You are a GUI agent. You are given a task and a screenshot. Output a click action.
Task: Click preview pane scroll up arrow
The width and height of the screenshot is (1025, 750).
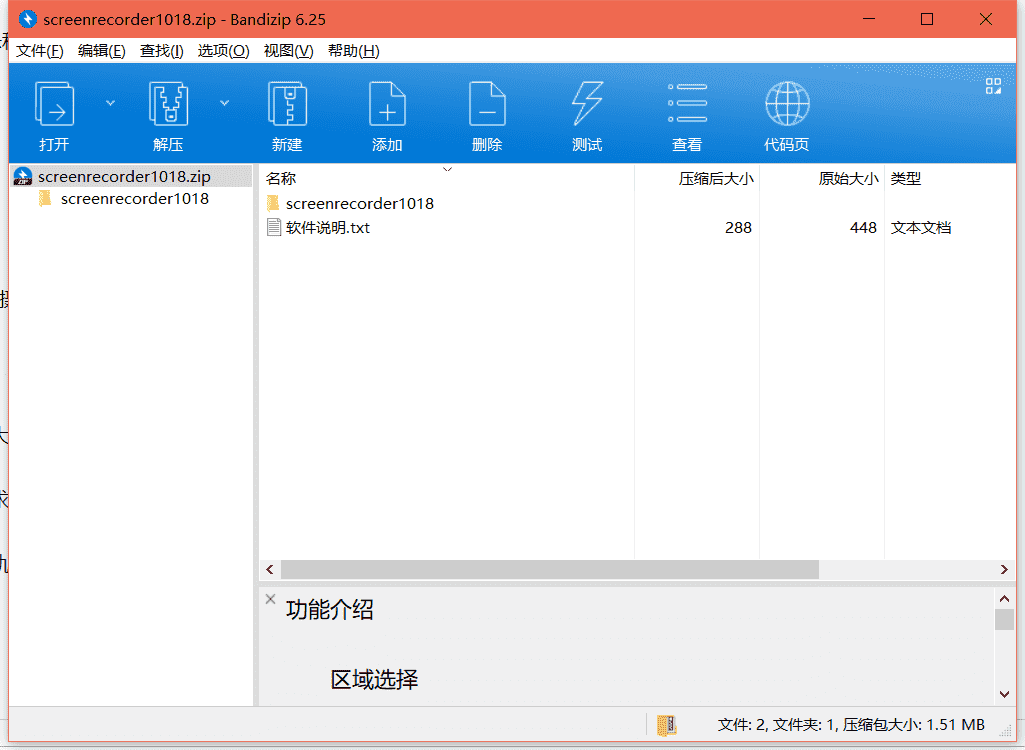coord(1005,598)
